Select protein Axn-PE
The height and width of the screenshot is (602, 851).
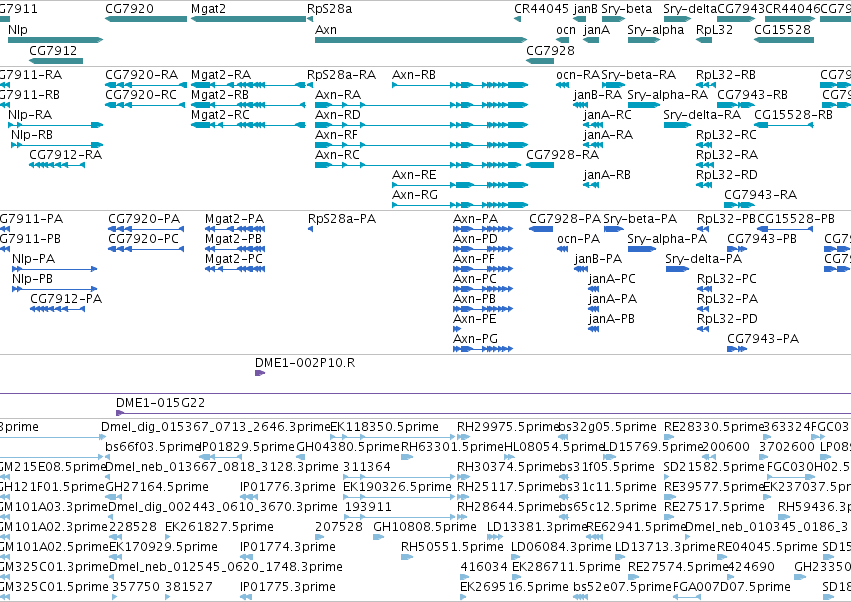(474, 319)
